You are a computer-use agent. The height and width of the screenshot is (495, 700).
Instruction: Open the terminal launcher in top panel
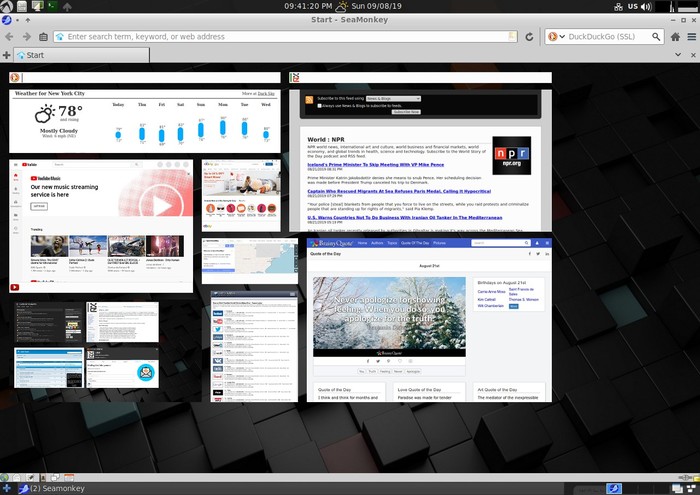(x=52, y=6)
